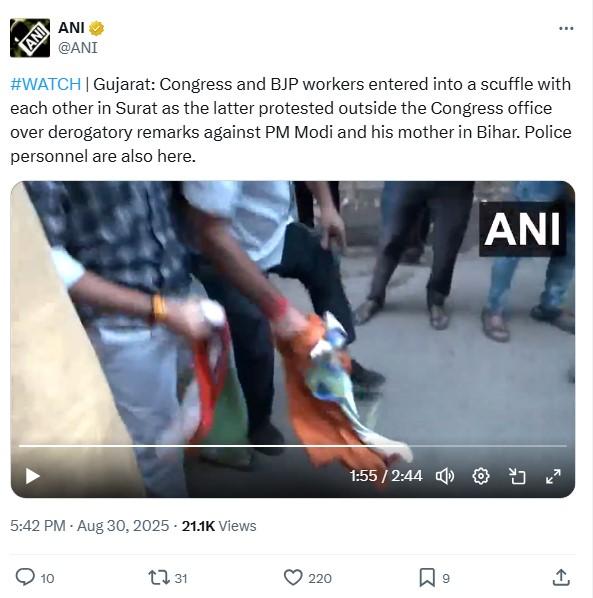Image resolution: width=593 pixels, height=598 pixels.
Task: Open the ANI profile avatar
Action: (x=30, y=38)
